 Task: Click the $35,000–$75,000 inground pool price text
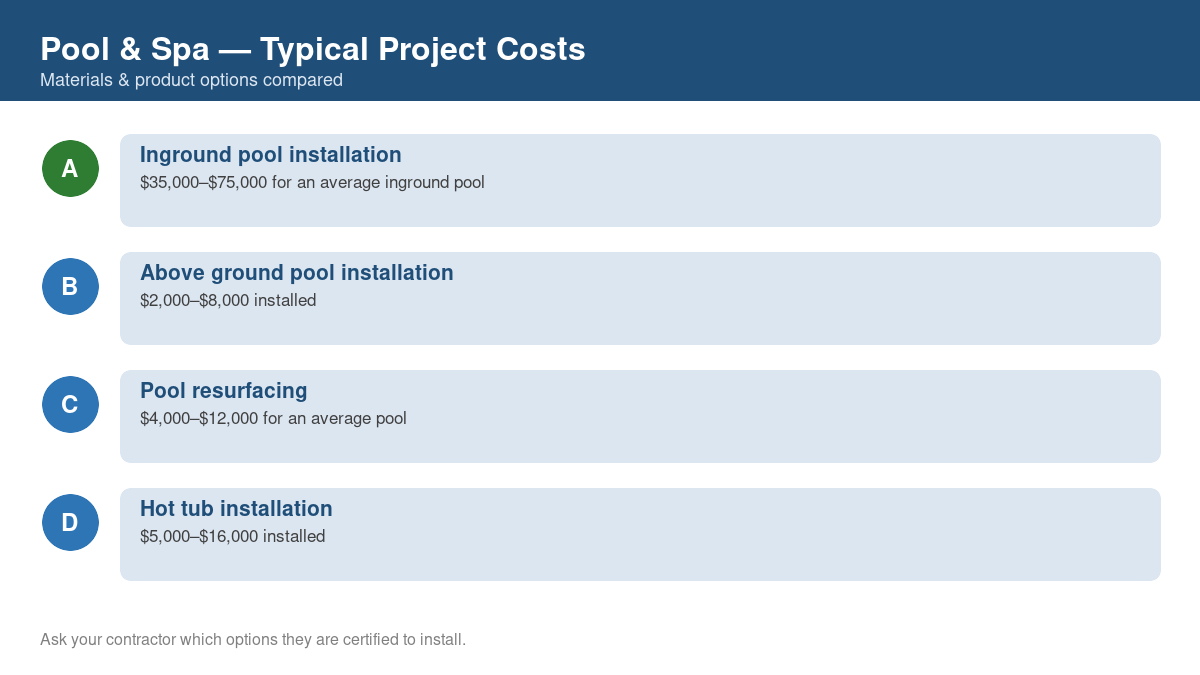tap(312, 183)
